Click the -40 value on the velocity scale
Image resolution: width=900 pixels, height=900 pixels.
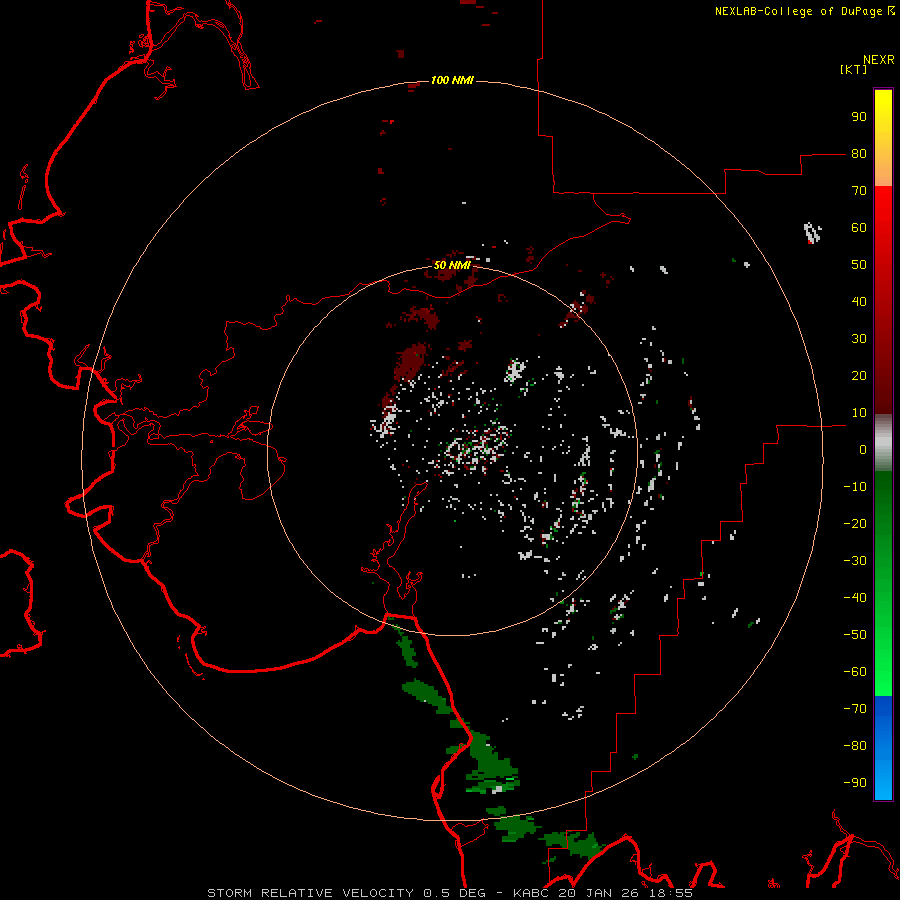tap(855, 598)
